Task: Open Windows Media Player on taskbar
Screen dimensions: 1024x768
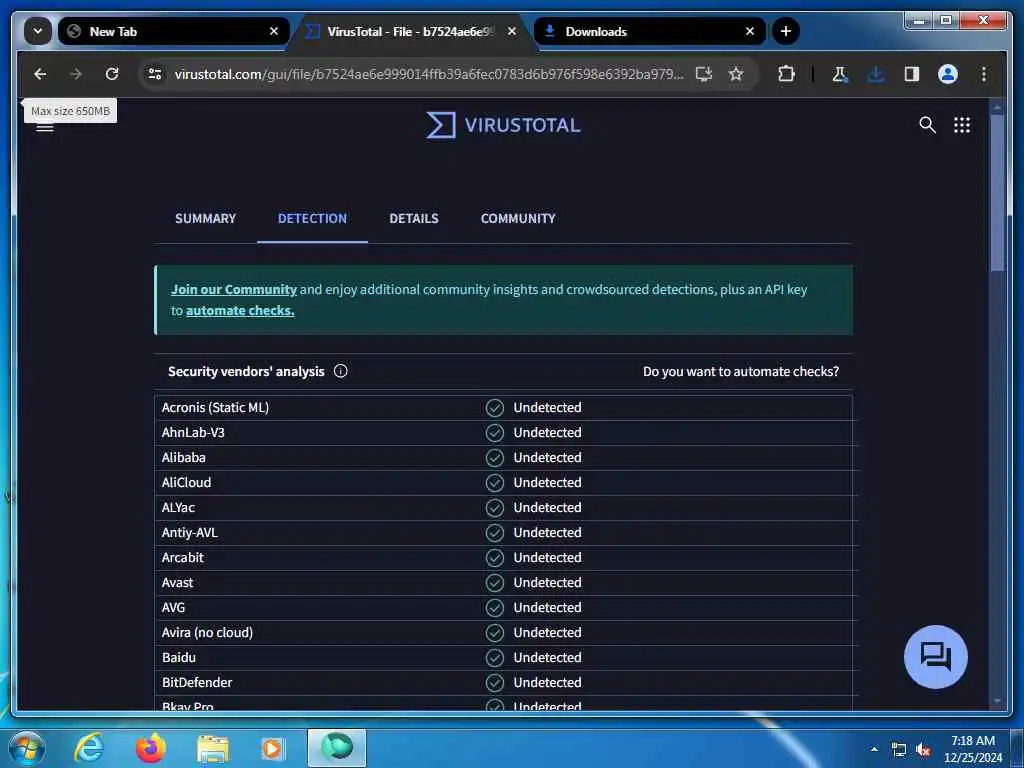Action: point(272,749)
